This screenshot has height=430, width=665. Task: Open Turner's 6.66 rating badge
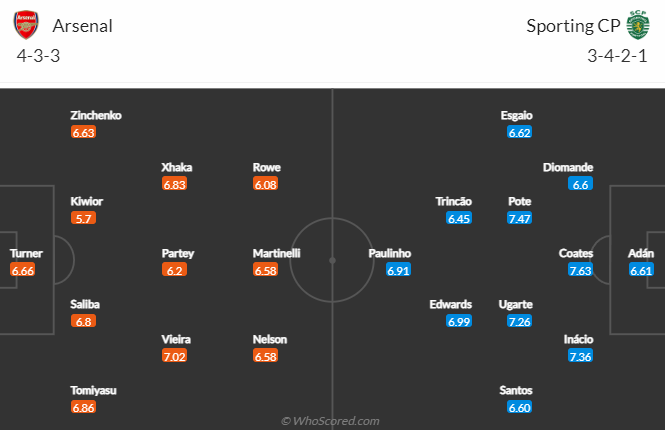tap(23, 270)
